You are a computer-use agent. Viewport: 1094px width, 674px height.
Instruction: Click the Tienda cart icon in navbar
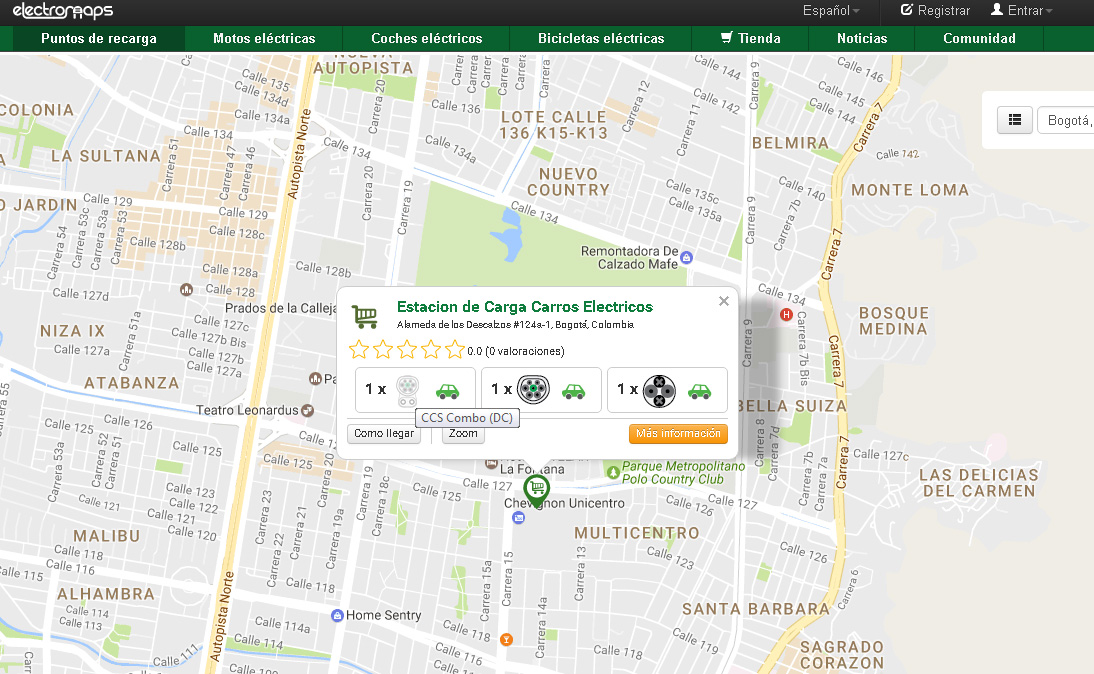(x=726, y=37)
